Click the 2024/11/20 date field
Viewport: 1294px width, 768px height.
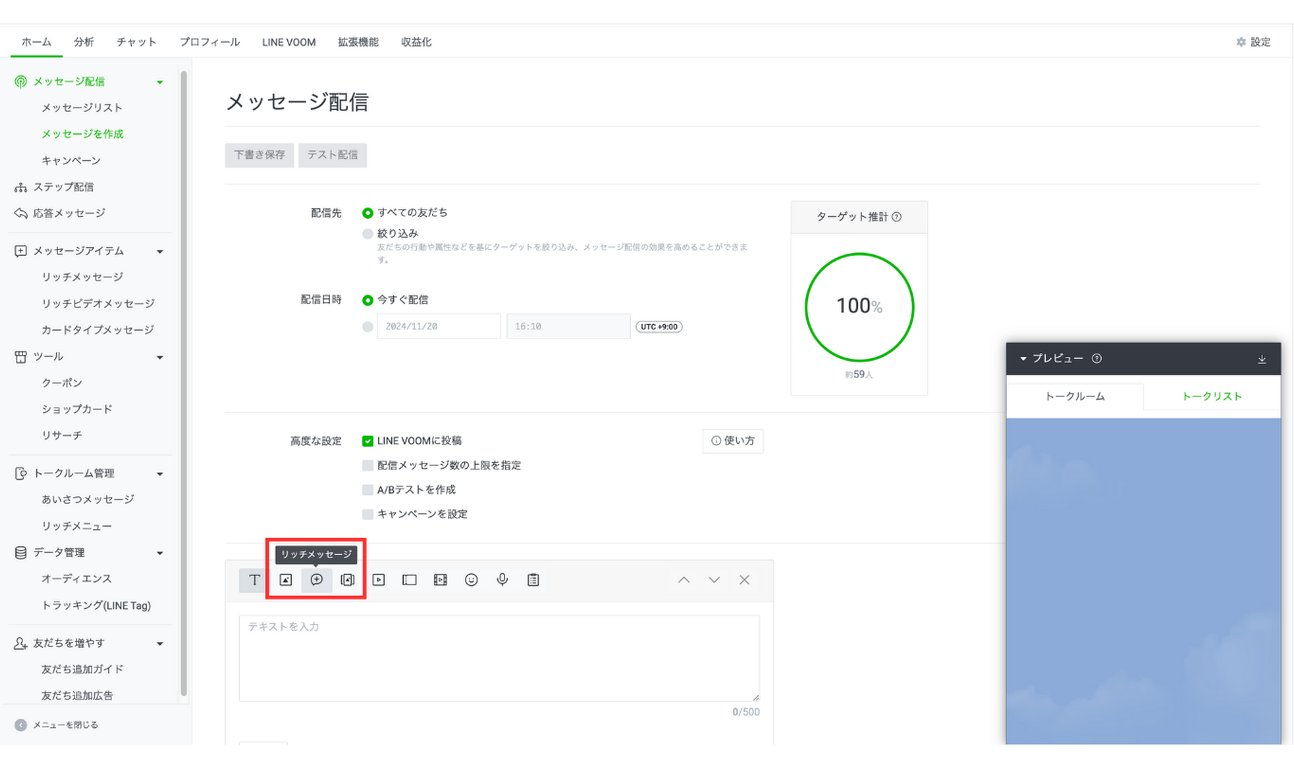coord(439,327)
